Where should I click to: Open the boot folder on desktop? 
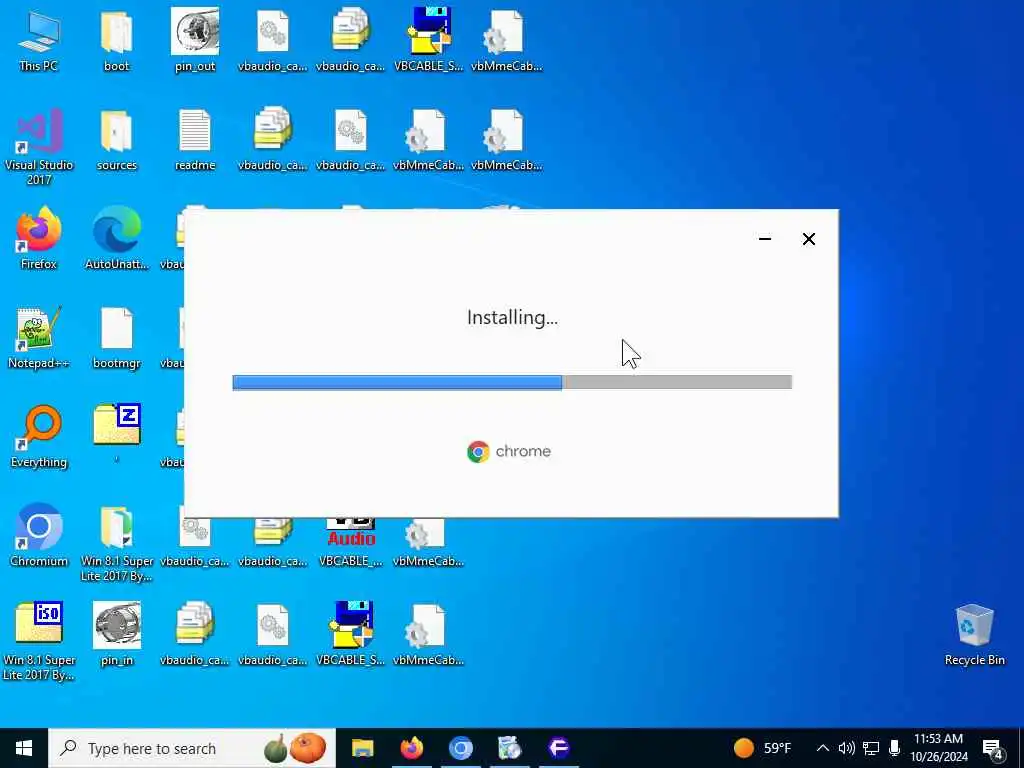(116, 40)
